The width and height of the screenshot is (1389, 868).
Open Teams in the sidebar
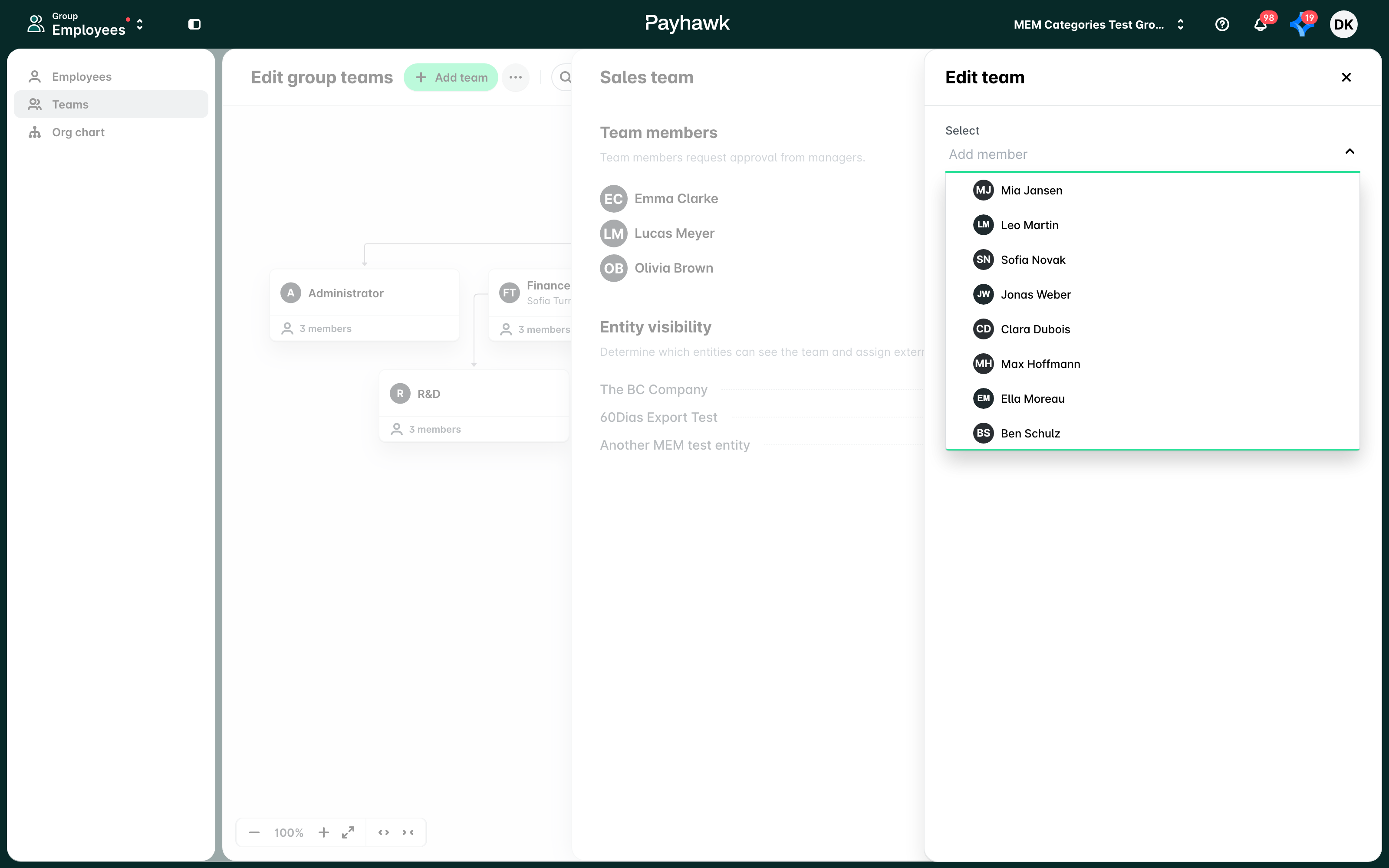[x=111, y=104]
